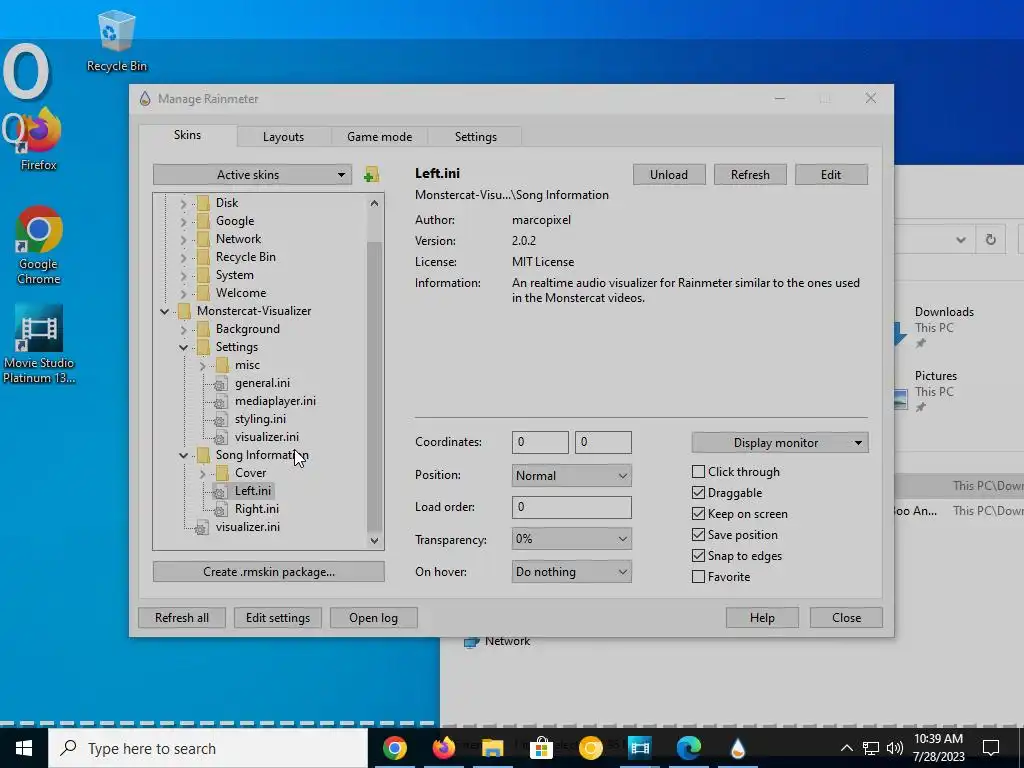
Task: Click the Close button at bottom
Action: pos(846,617)
